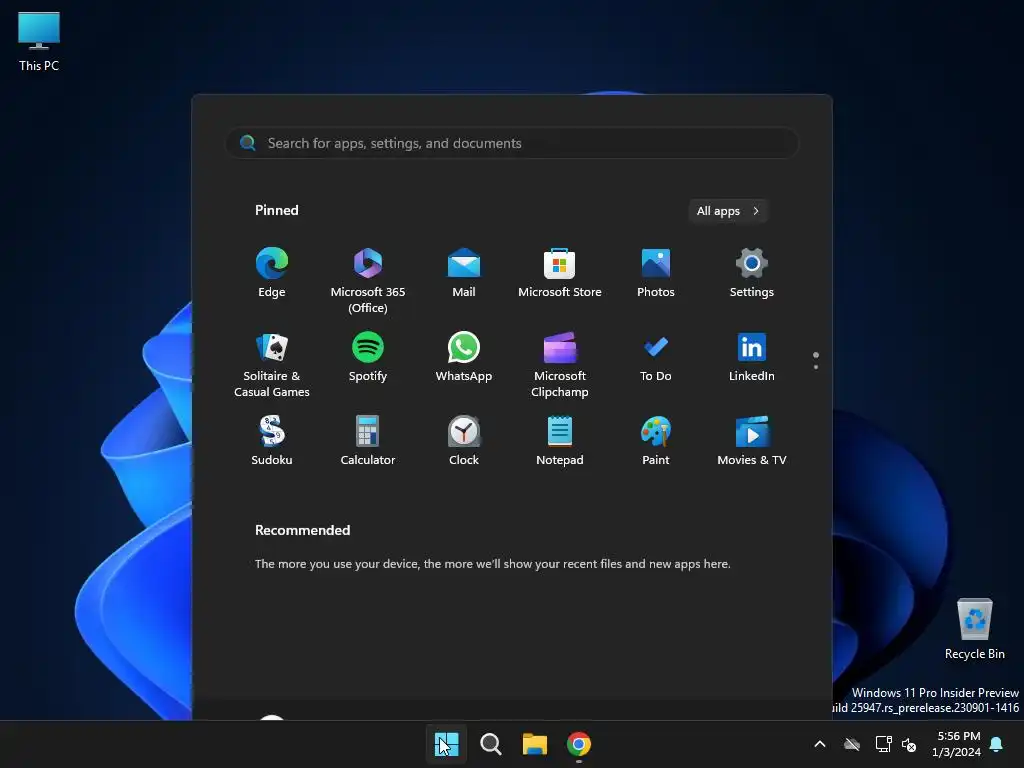Open the Clock app

464,441
